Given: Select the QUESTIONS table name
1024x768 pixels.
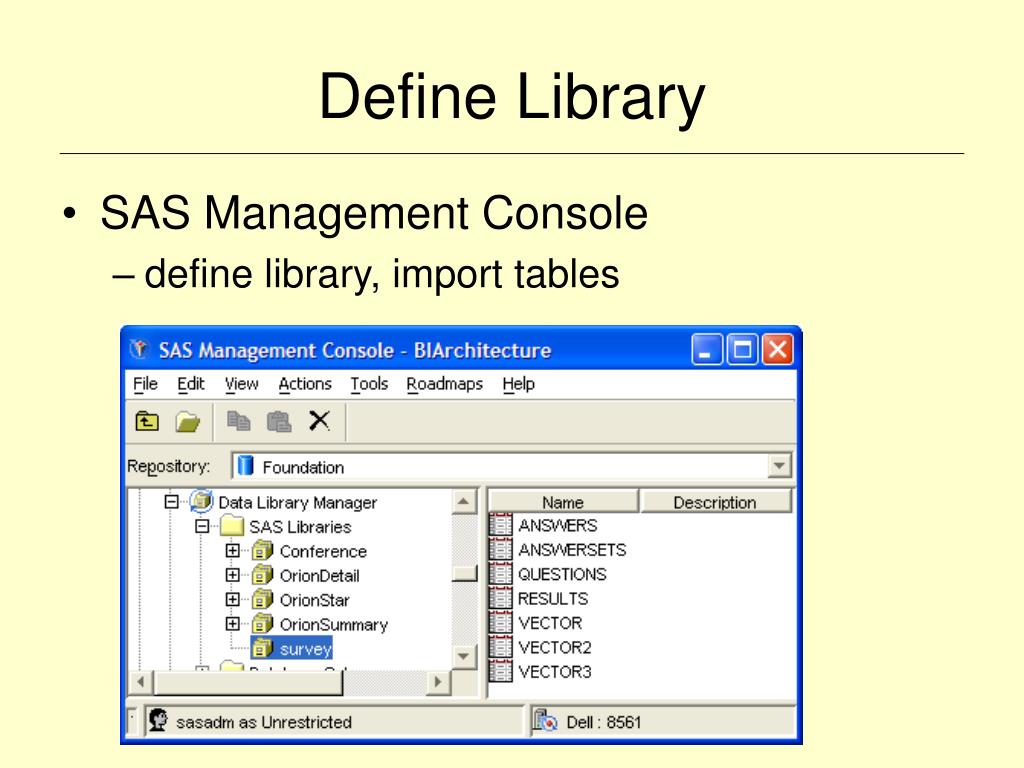Looking at the screenshot, I should [562, 574].
